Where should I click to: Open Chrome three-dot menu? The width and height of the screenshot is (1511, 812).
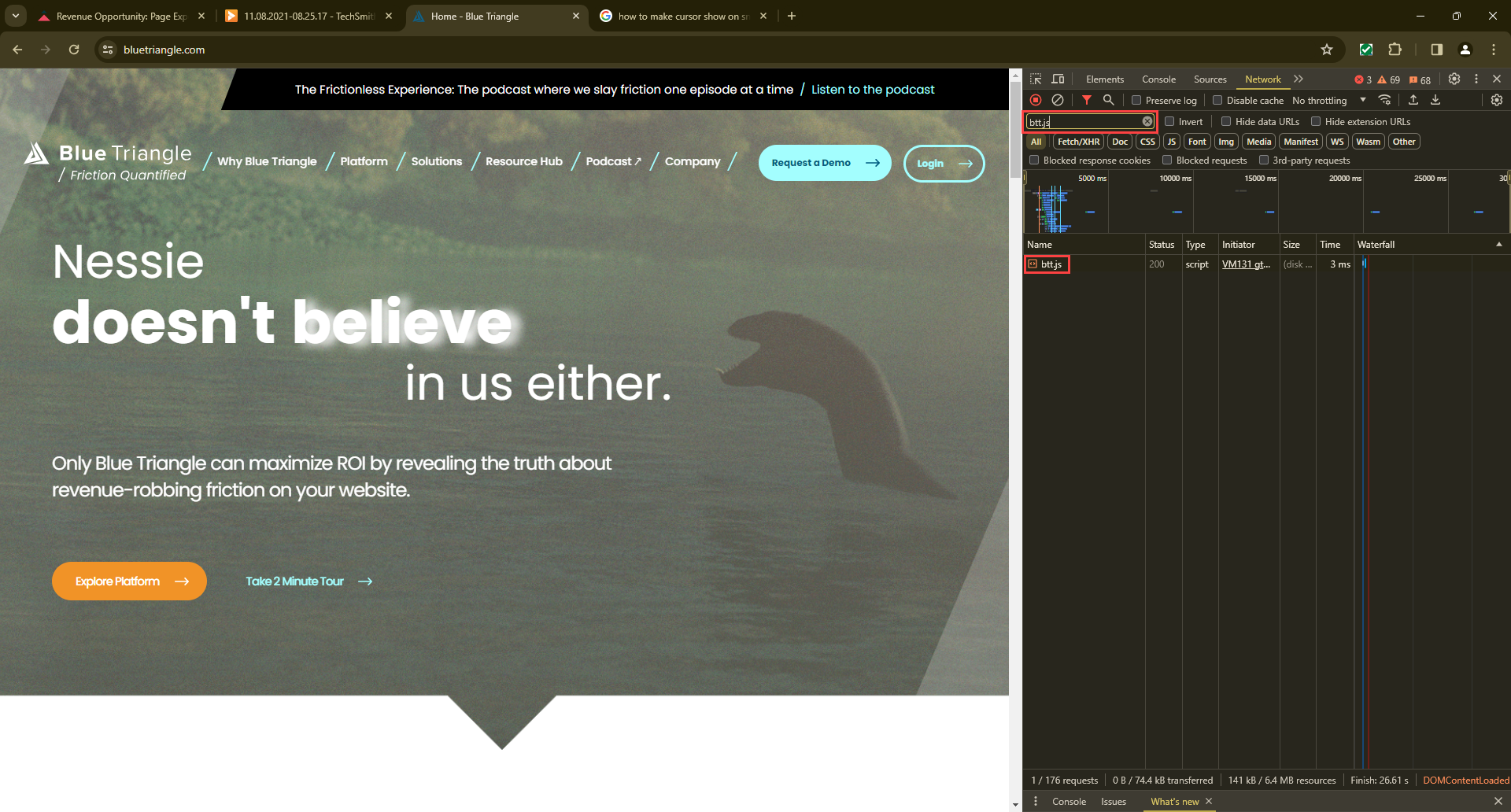point(1494,50)
